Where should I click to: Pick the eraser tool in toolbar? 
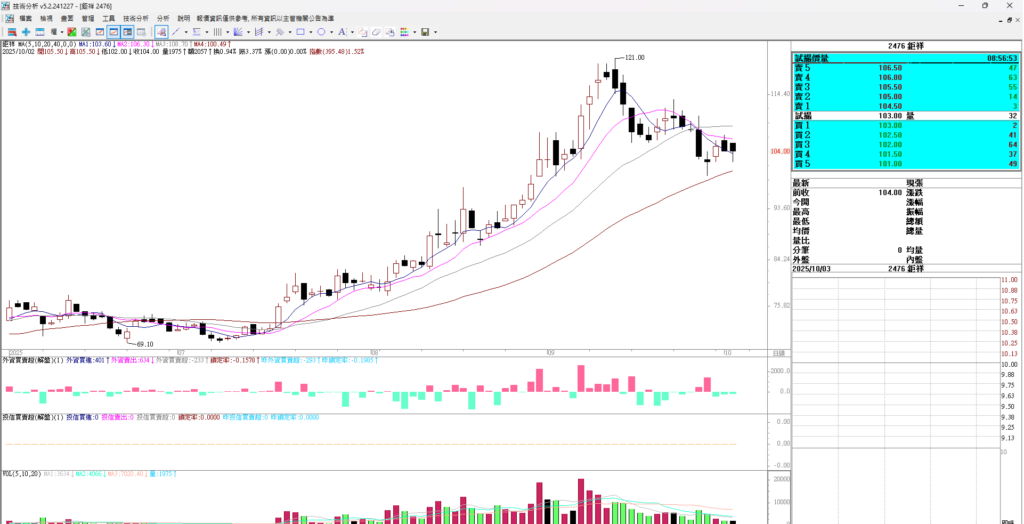pos(376,32)
